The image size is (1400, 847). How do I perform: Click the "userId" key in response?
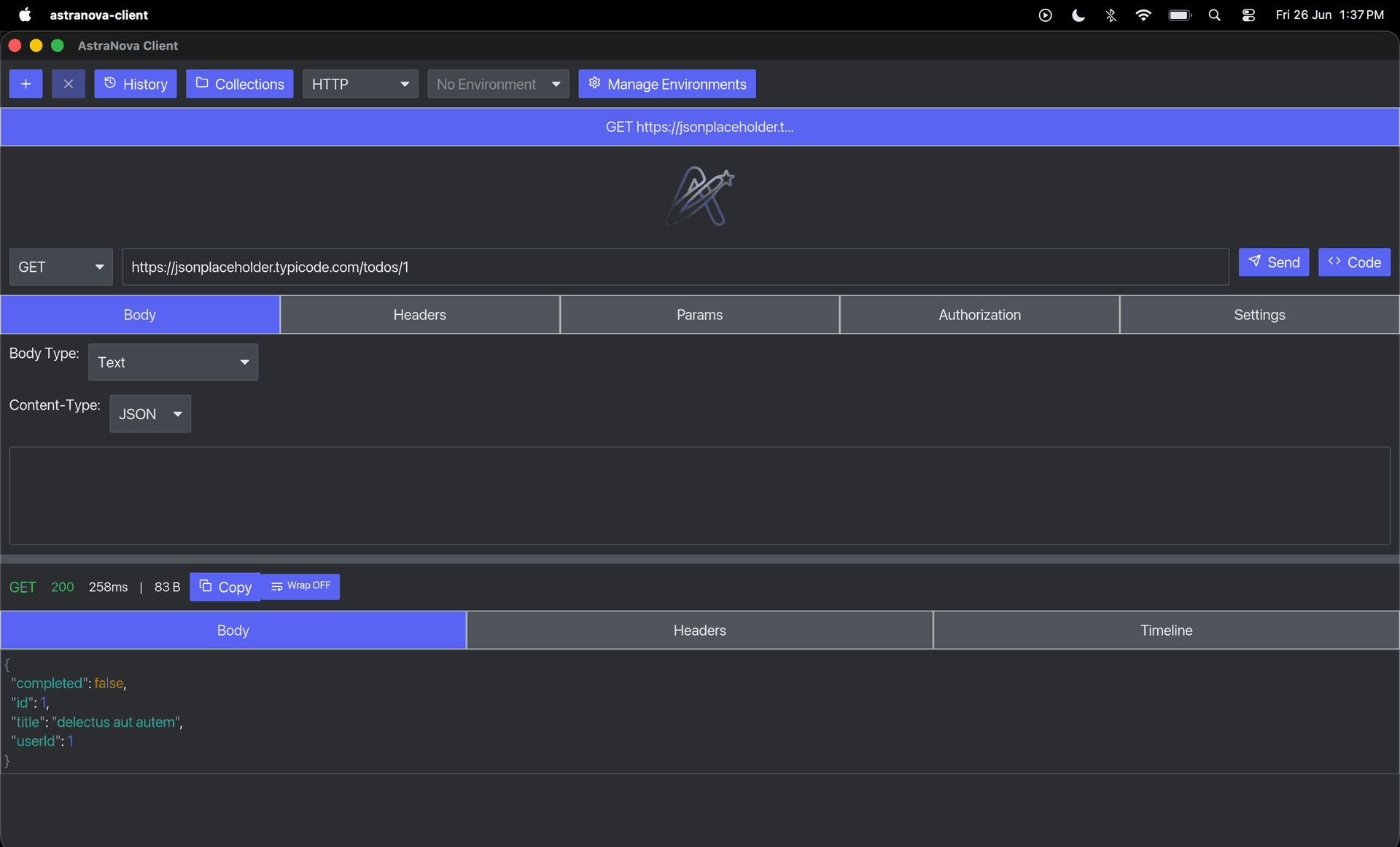(35, 741)
